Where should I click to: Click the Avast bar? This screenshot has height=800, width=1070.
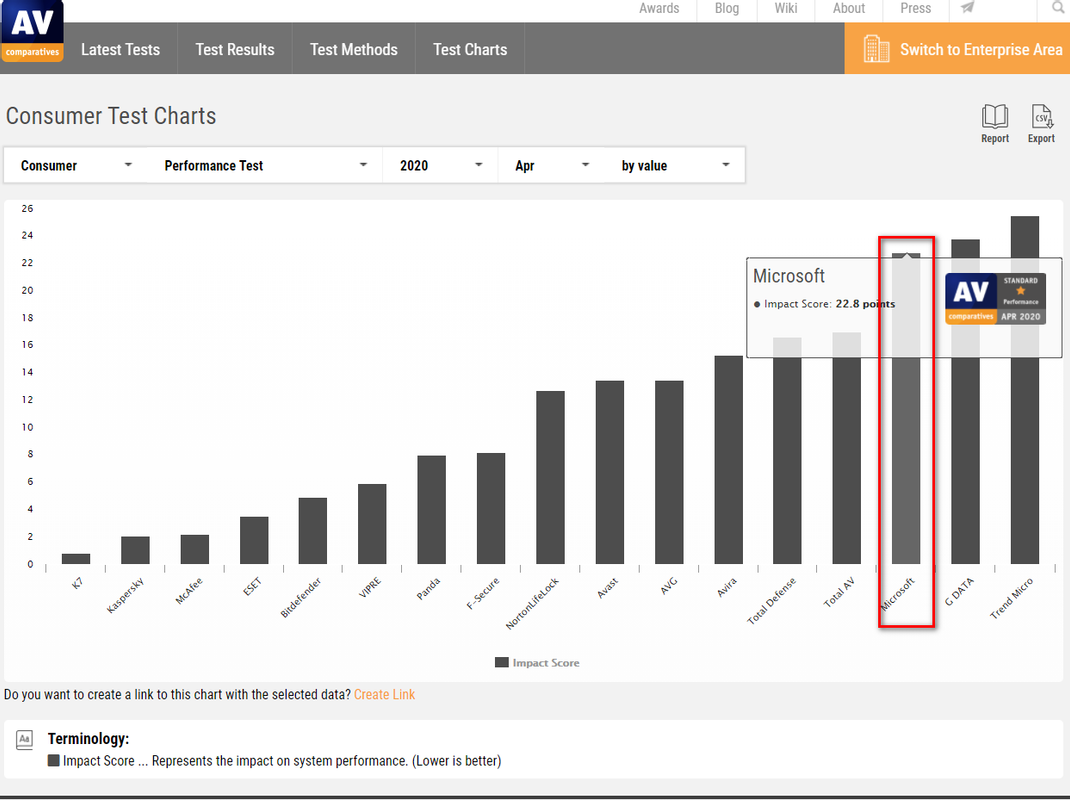click(609, 472)
